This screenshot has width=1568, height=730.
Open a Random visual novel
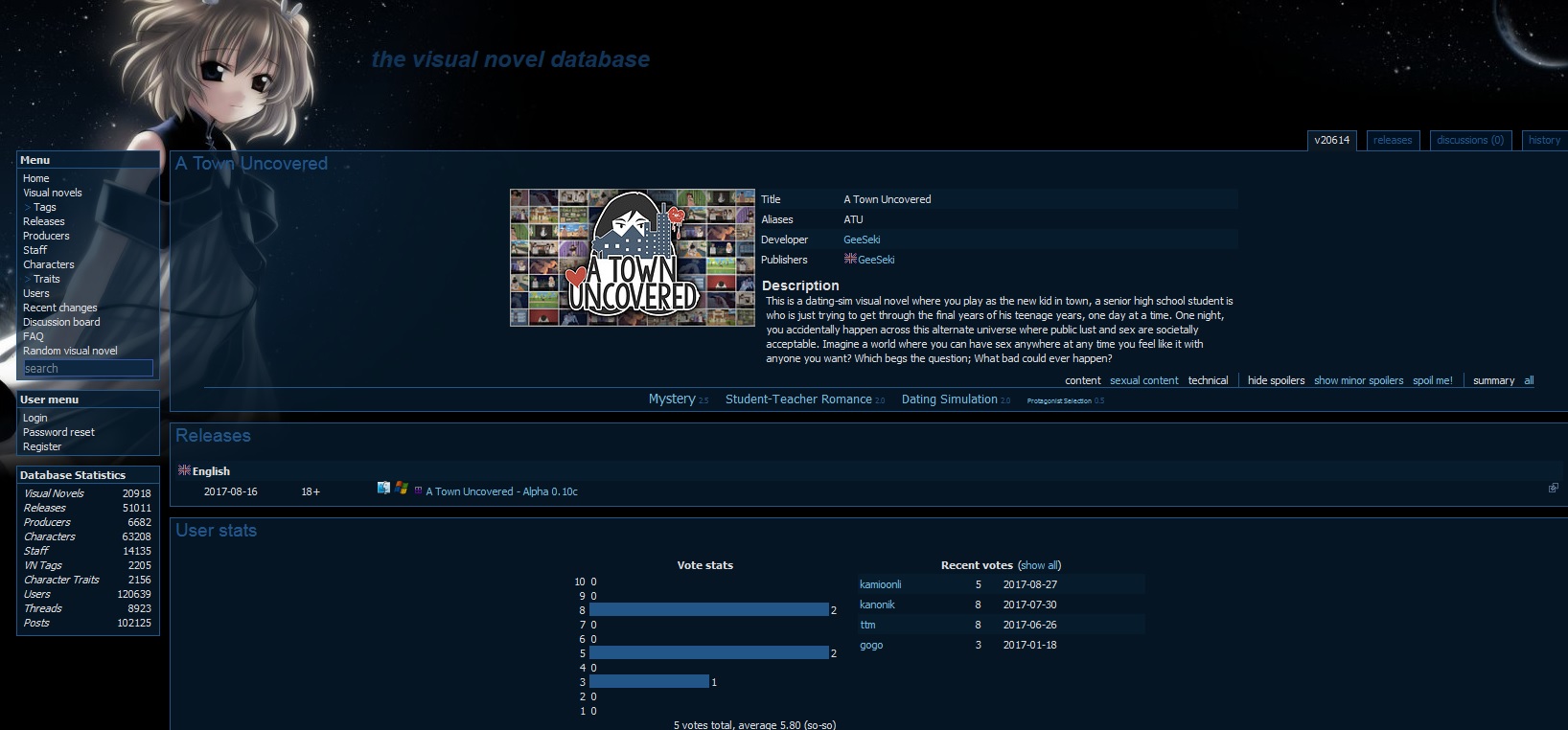coord(70,351)
